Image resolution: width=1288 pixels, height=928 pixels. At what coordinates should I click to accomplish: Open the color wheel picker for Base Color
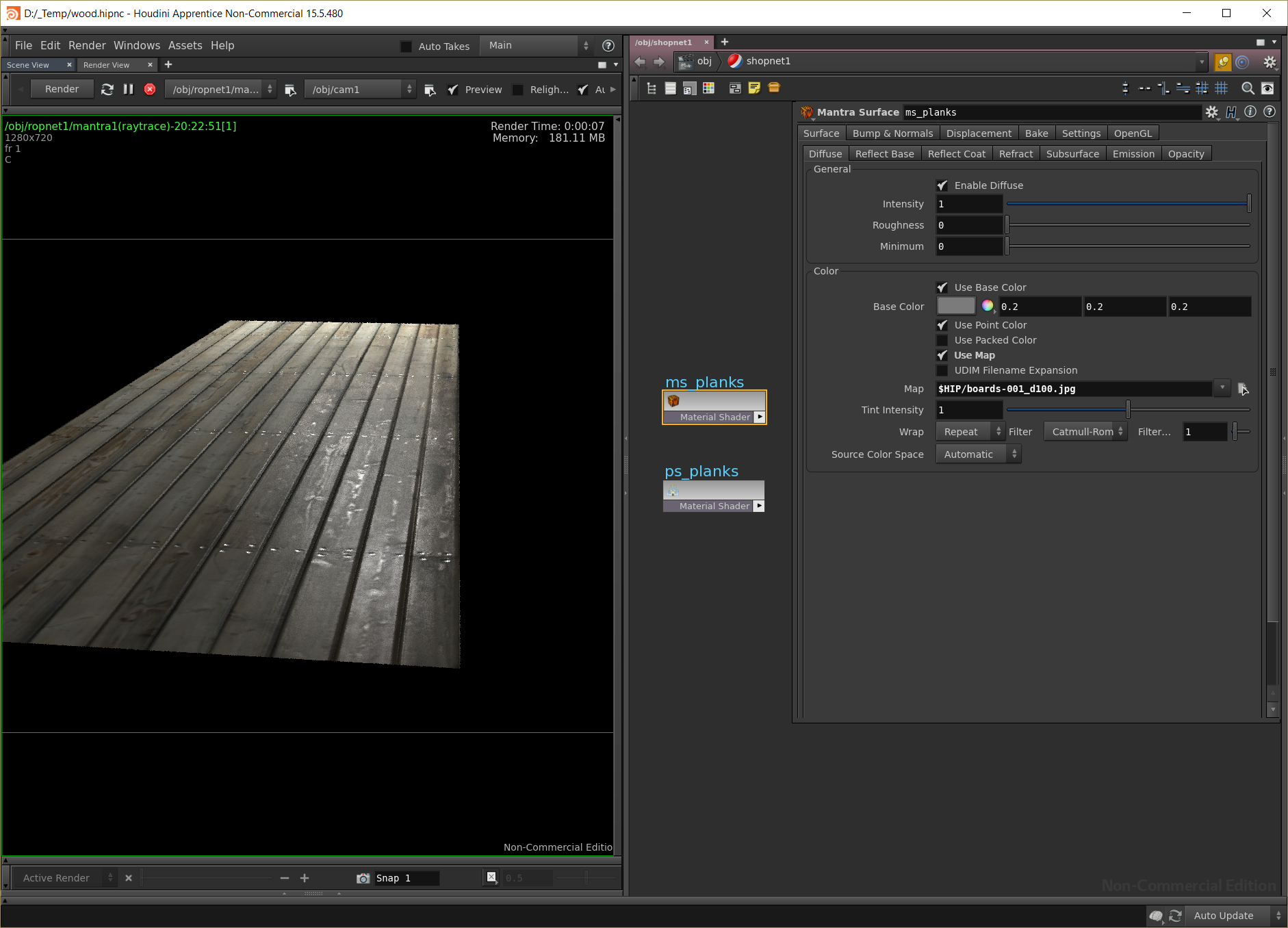[988, 306]
